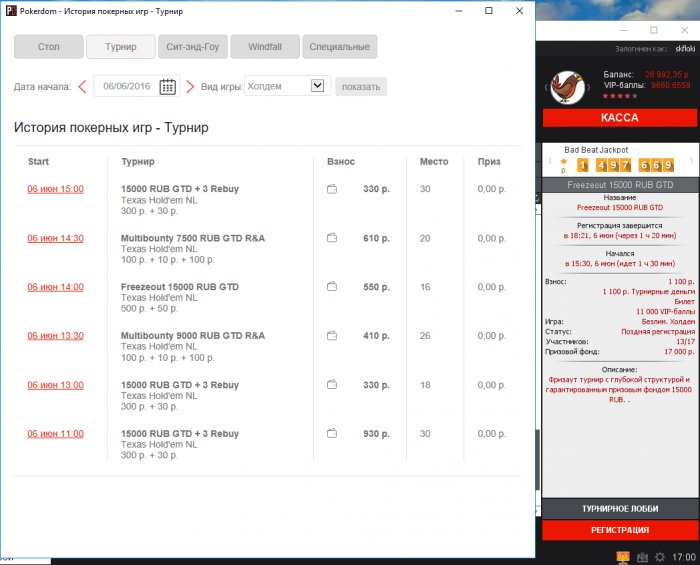Switch to the Специальные tab
Image resolution: width=700 pixels, height=565 pixels.
tap(340, 47)
